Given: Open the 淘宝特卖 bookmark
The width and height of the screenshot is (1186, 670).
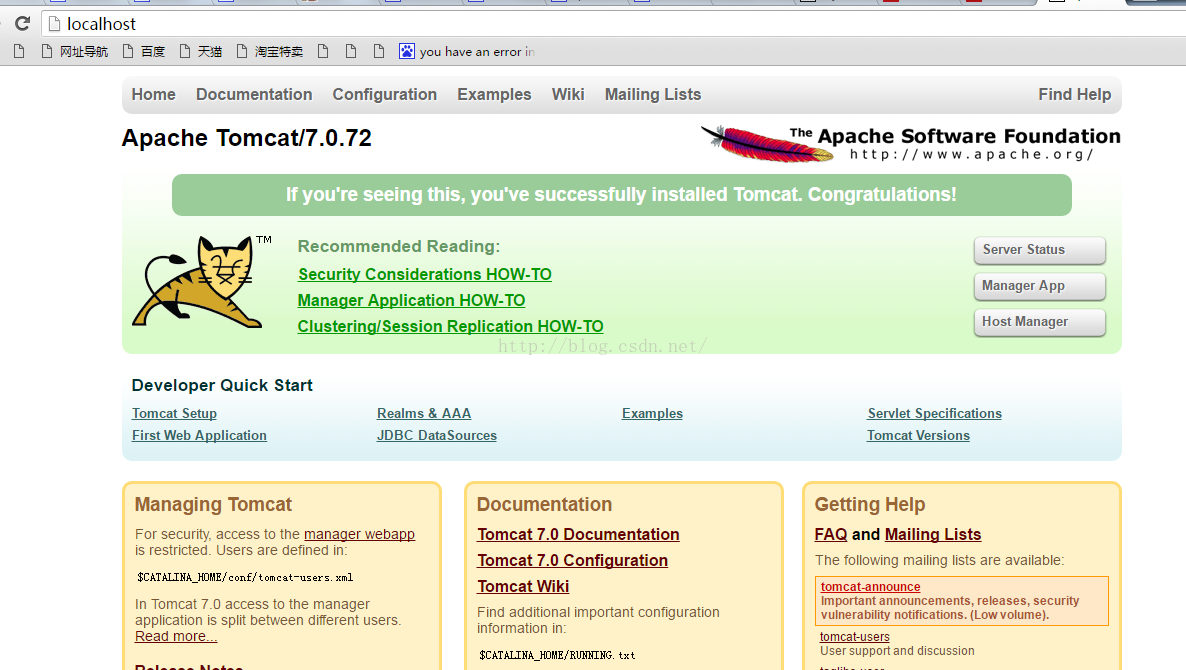Looking at the screenshot, I should tap(270, 51).
